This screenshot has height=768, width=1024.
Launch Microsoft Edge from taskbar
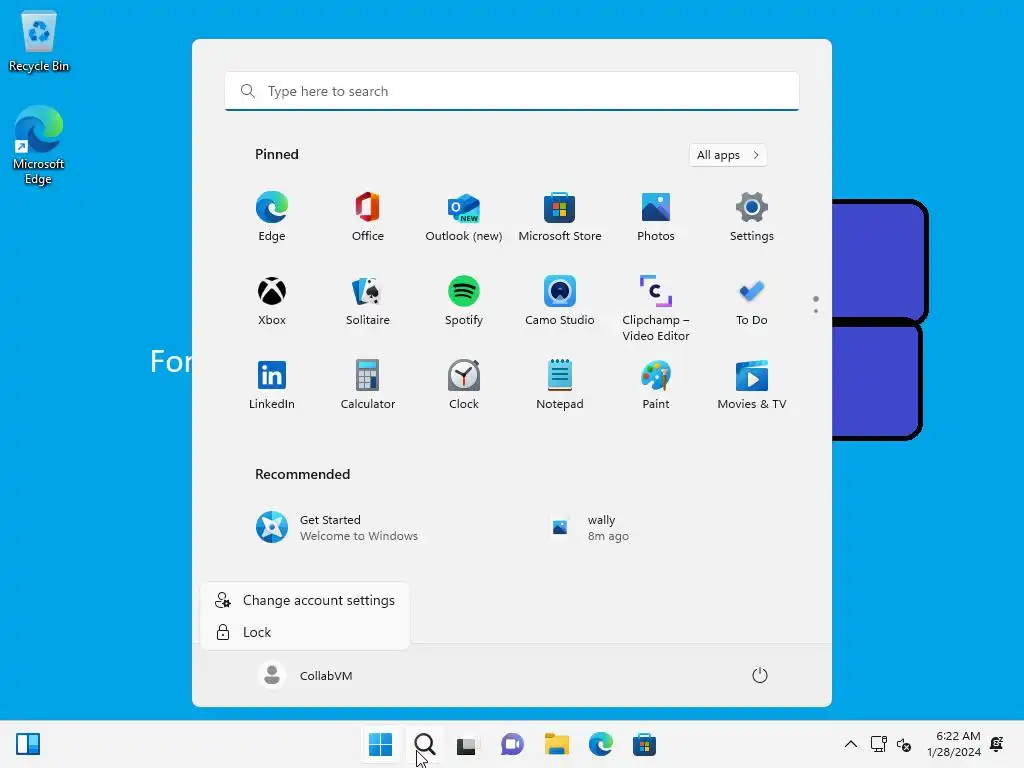600,744
